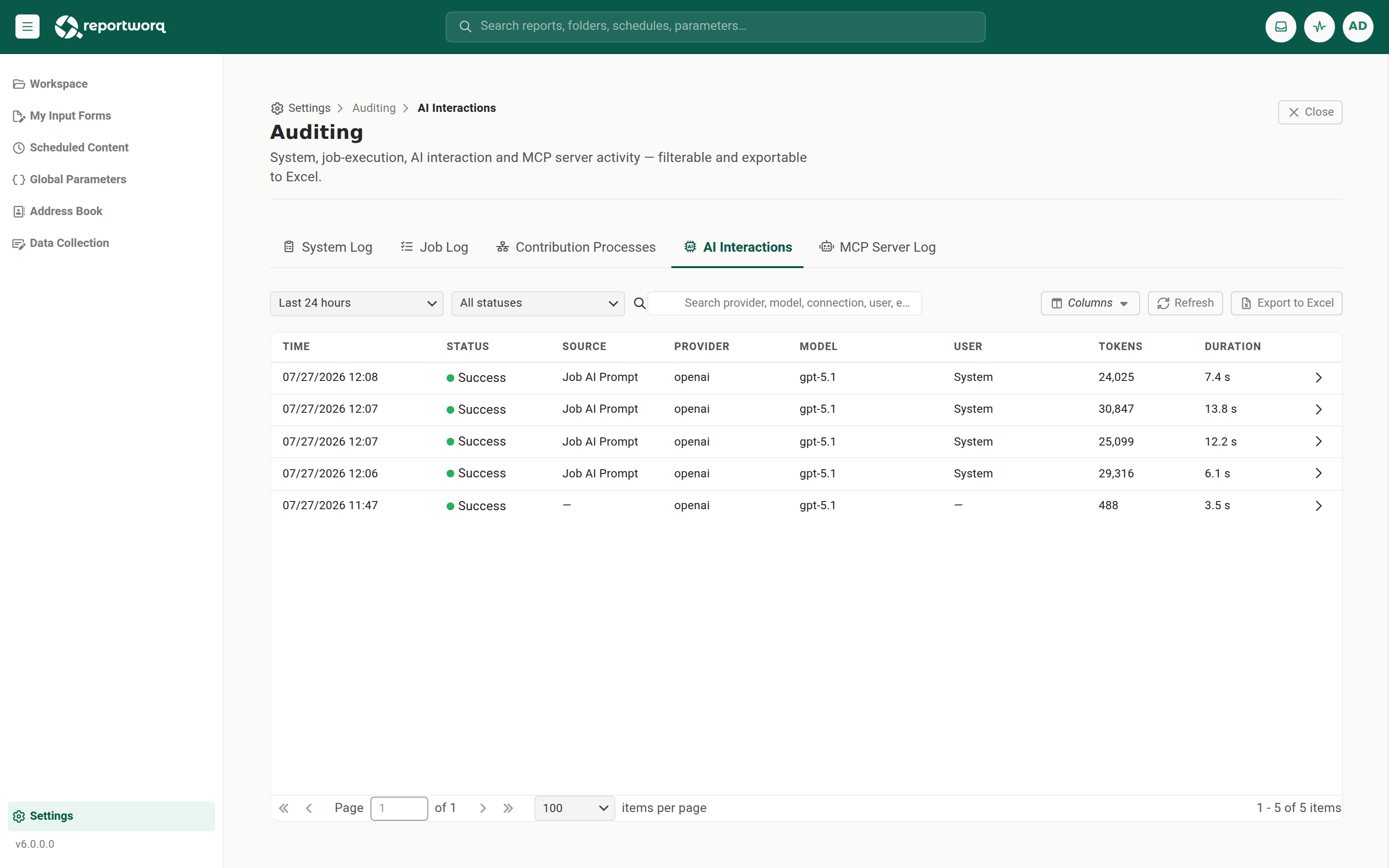Click the 24,025 tokens cell
1389x868 pixels.
pos(1116,377)
